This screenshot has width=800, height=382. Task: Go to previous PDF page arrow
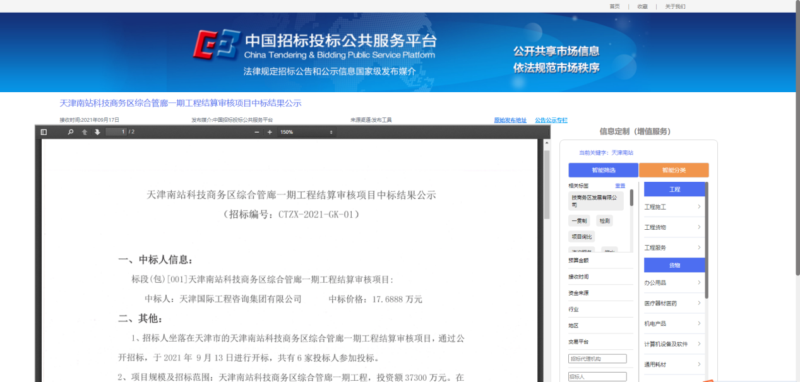pyautogui.click(x=85, y=132)
